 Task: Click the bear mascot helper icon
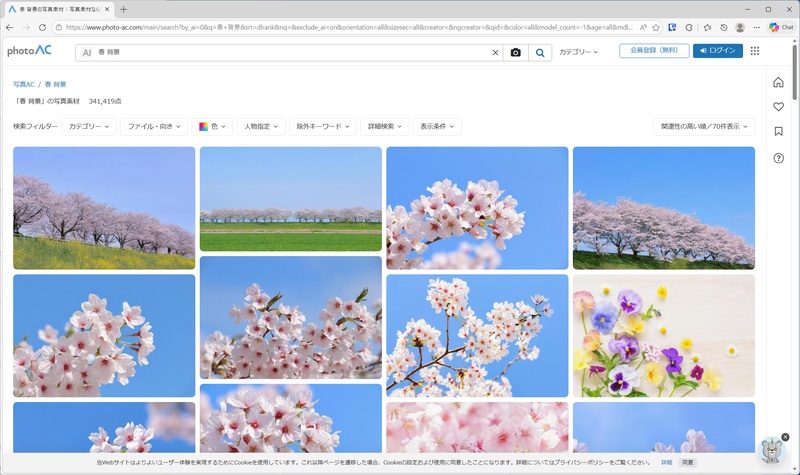pos(772,450)
